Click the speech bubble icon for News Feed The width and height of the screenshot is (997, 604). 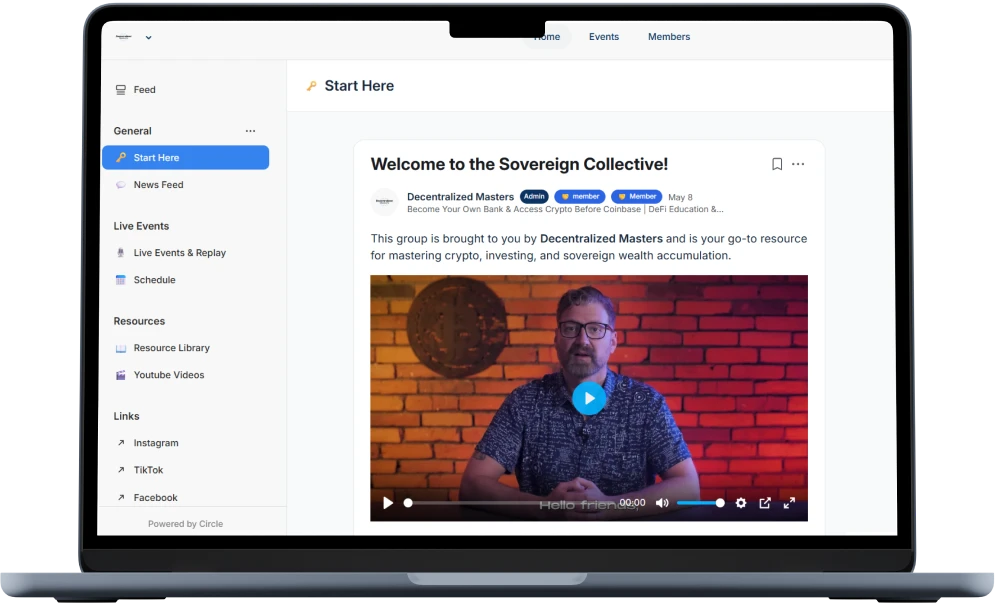121,184
